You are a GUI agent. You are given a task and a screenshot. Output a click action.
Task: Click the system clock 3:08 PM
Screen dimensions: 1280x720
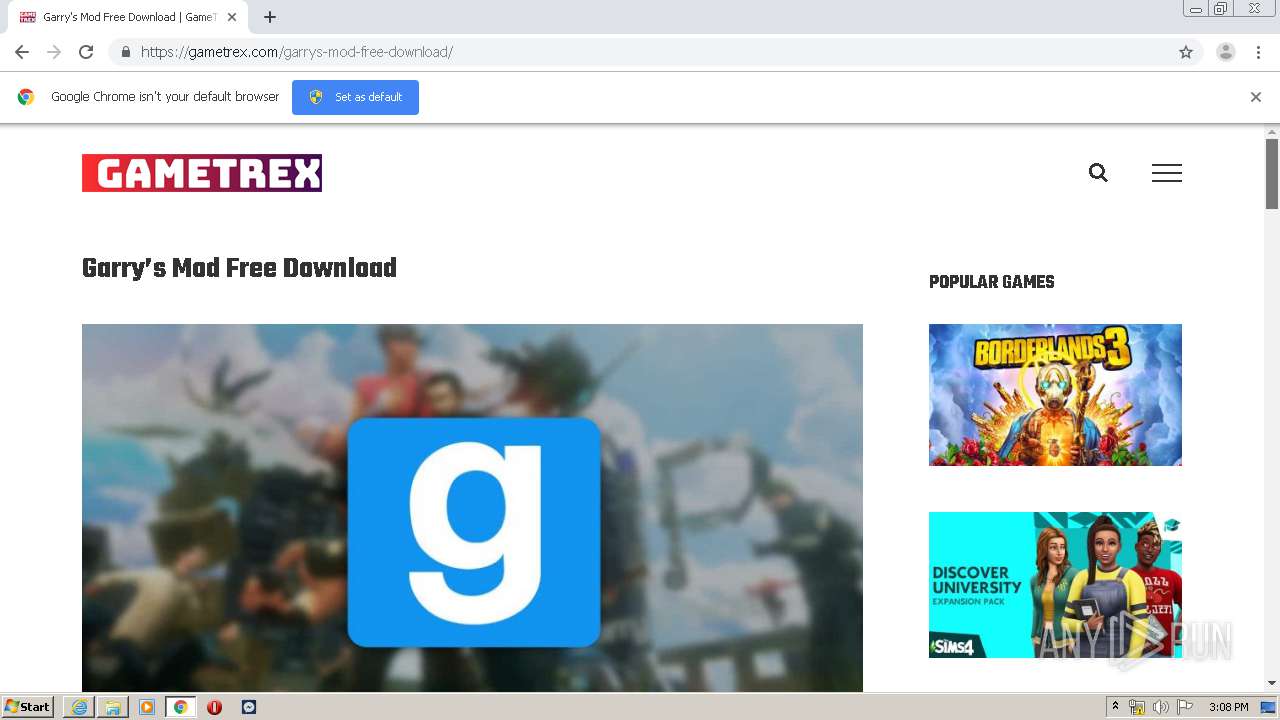pos(1228,707)
